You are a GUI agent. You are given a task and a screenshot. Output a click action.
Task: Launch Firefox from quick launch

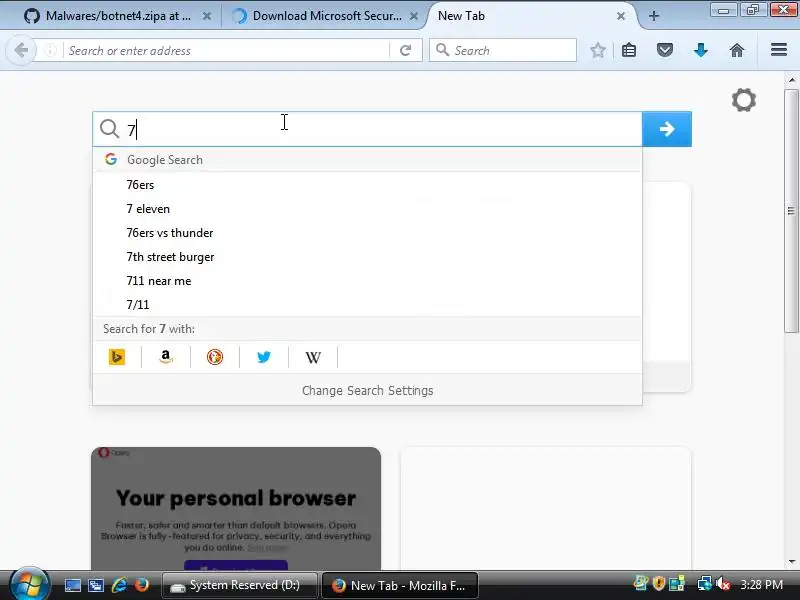click(142, 585)
